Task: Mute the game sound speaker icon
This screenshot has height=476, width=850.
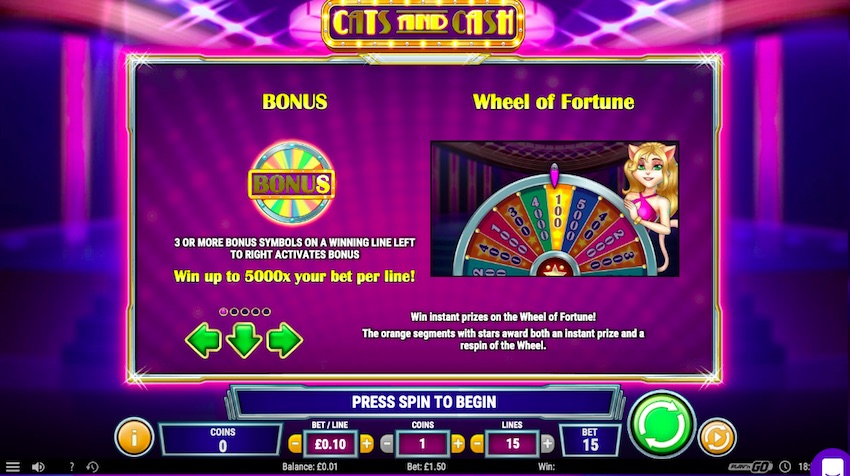Action: coord(38,466)
